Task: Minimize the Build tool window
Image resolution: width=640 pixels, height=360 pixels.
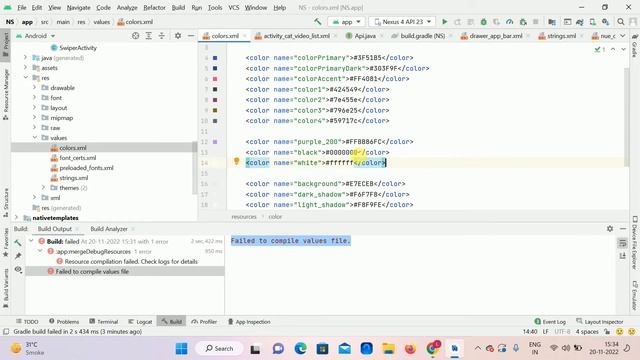Action: click(623, 229)
